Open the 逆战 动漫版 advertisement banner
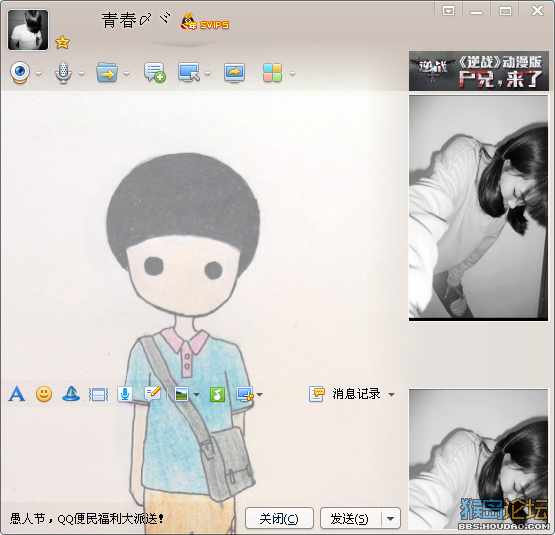 coord(479,71)
